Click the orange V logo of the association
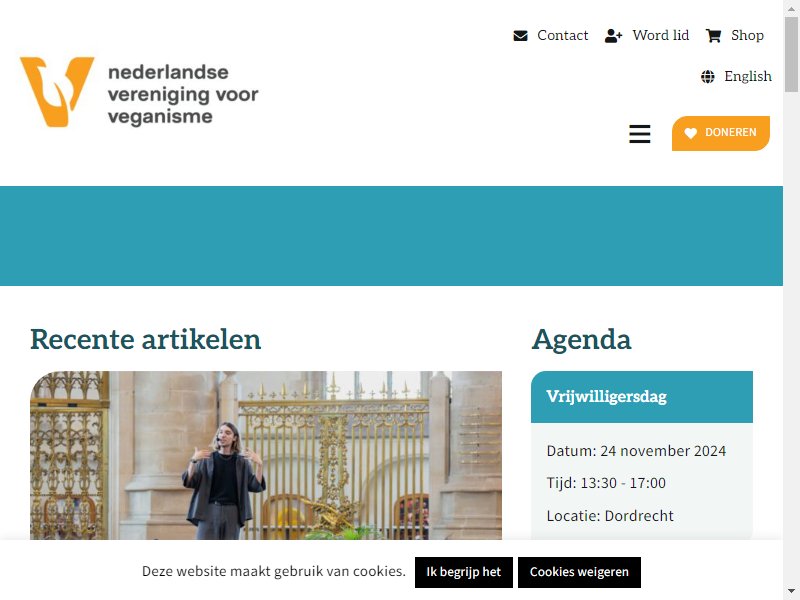 pos(57,92)
